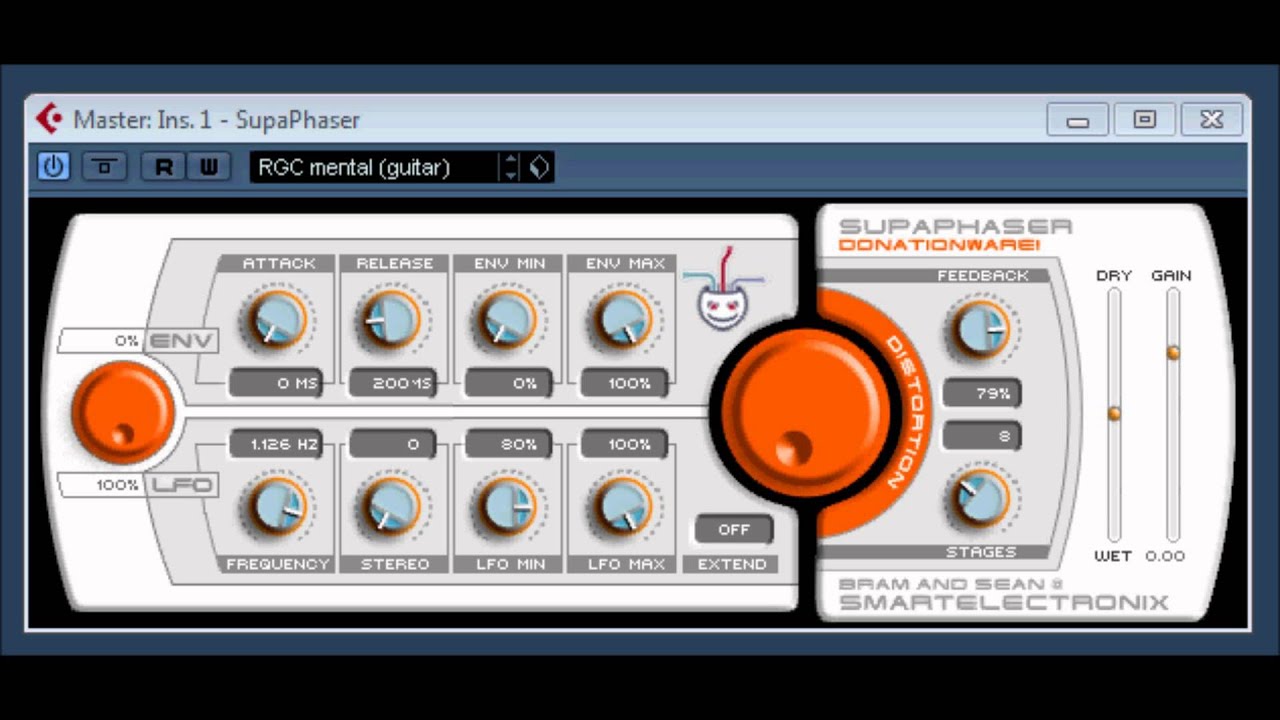This screenshot has width=1280, height=720.
Task: Click the ENV 0% amount display
Action: point(101,341)
